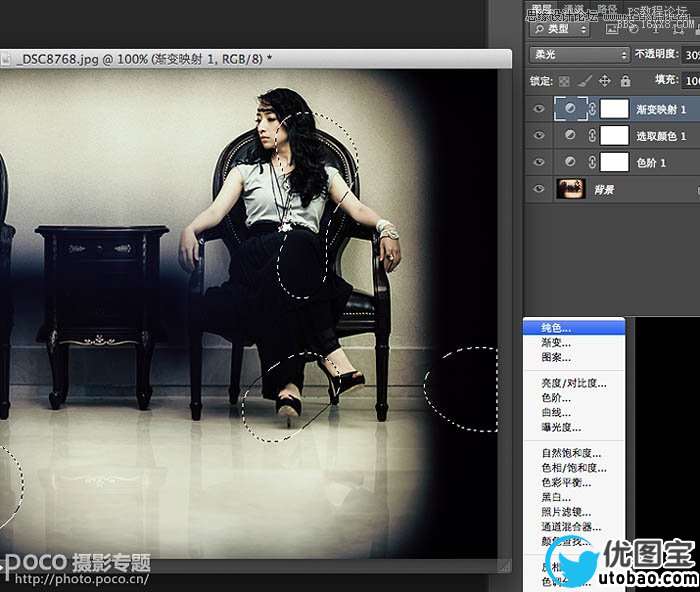Viewport: 700px width, 592px height.
Task: Select the 渐变映射 1 adjustment layer icon
Action: pos(571,108)
